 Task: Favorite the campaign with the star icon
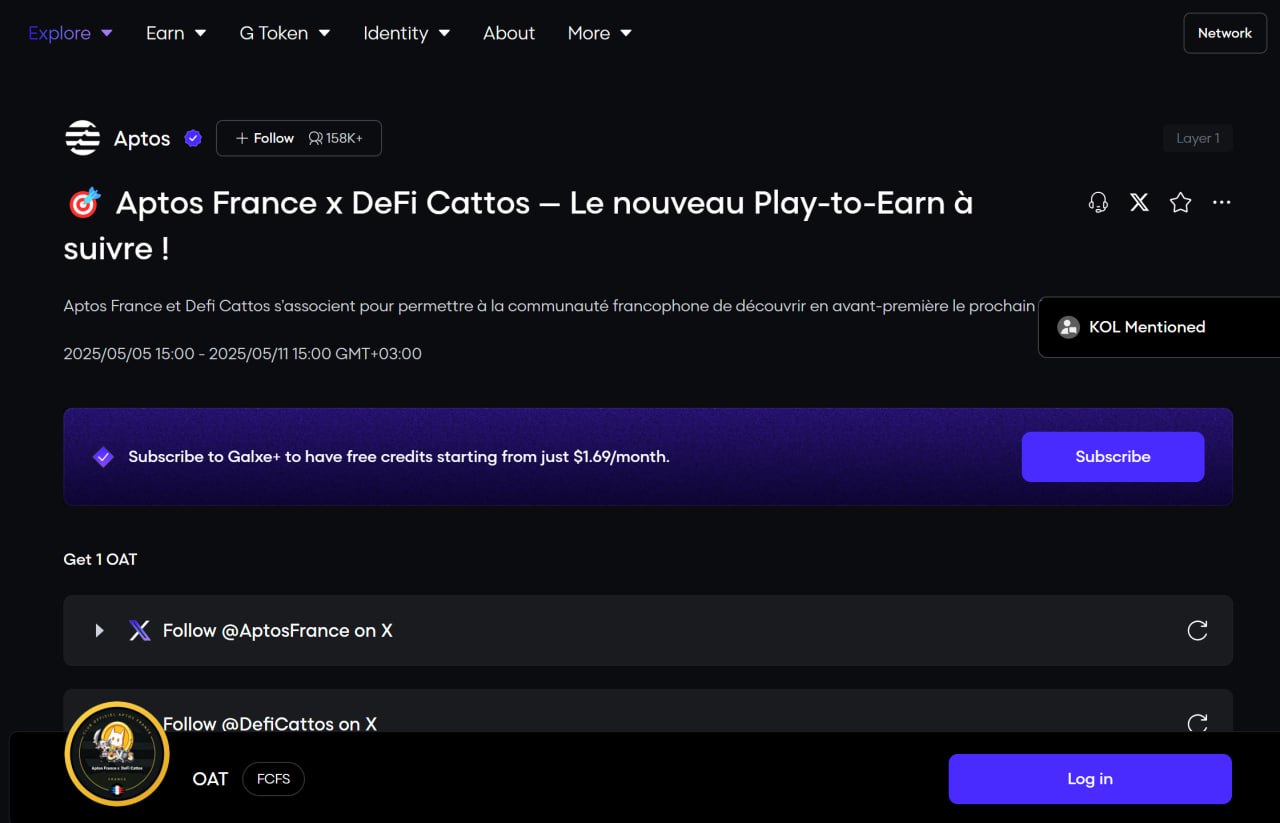(x=1180, y=203)
